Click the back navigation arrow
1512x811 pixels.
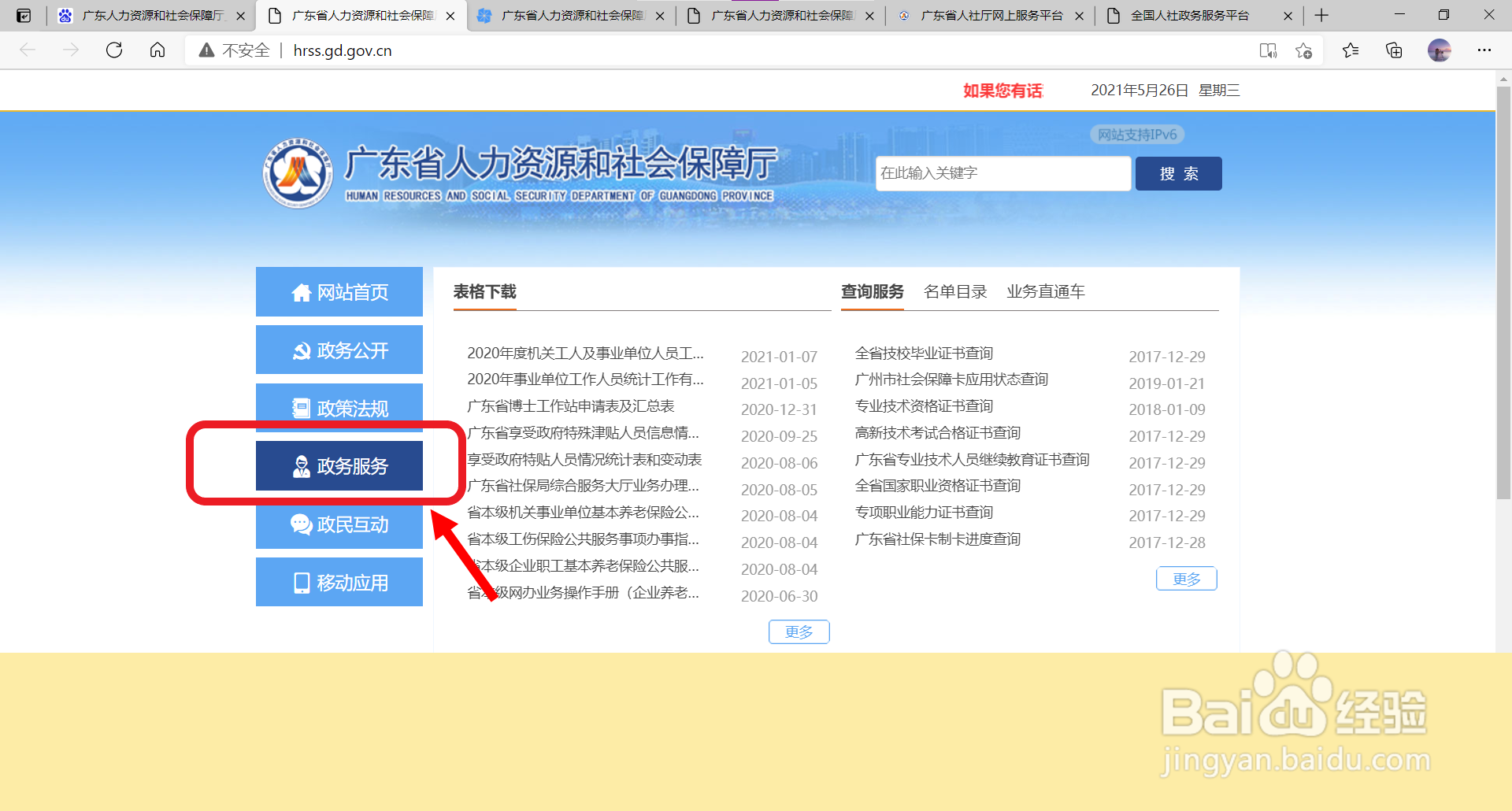28,50
